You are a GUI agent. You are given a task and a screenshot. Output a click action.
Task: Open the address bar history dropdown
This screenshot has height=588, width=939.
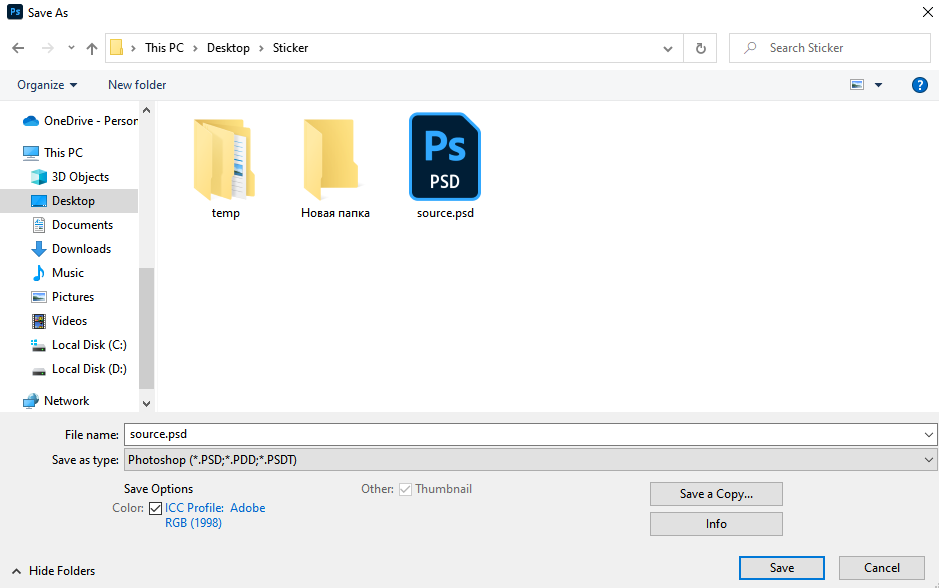coord(668,49)
